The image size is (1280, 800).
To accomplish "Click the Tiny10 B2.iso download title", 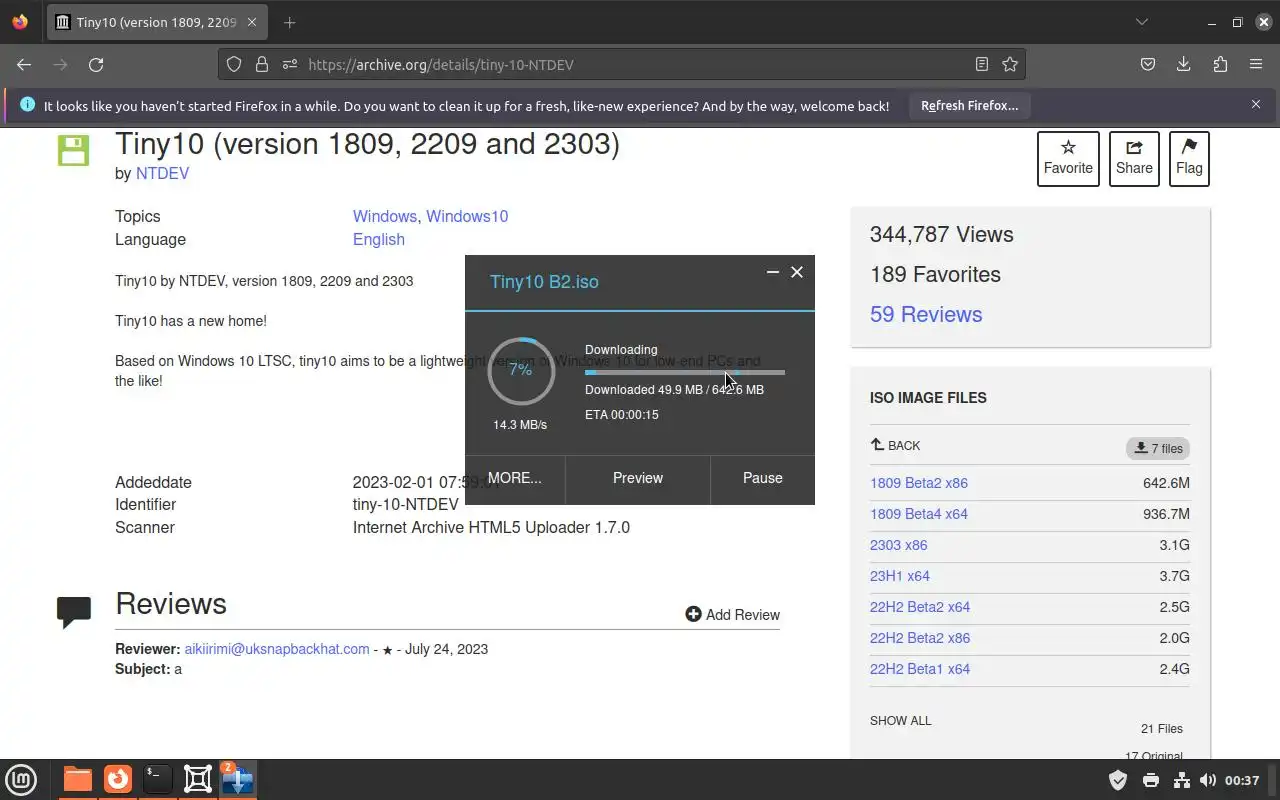I will point(544,282).
